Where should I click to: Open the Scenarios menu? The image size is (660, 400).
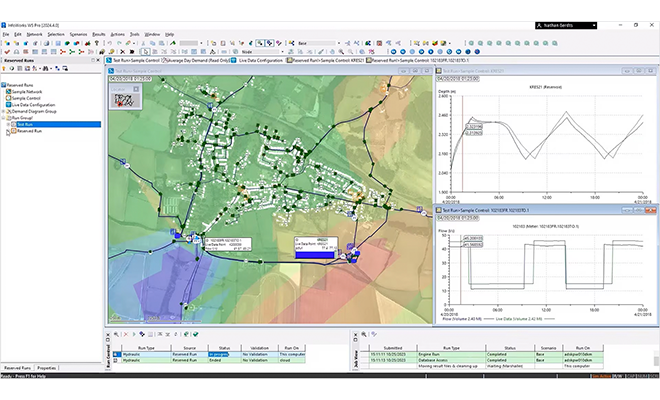coord(77,34)
